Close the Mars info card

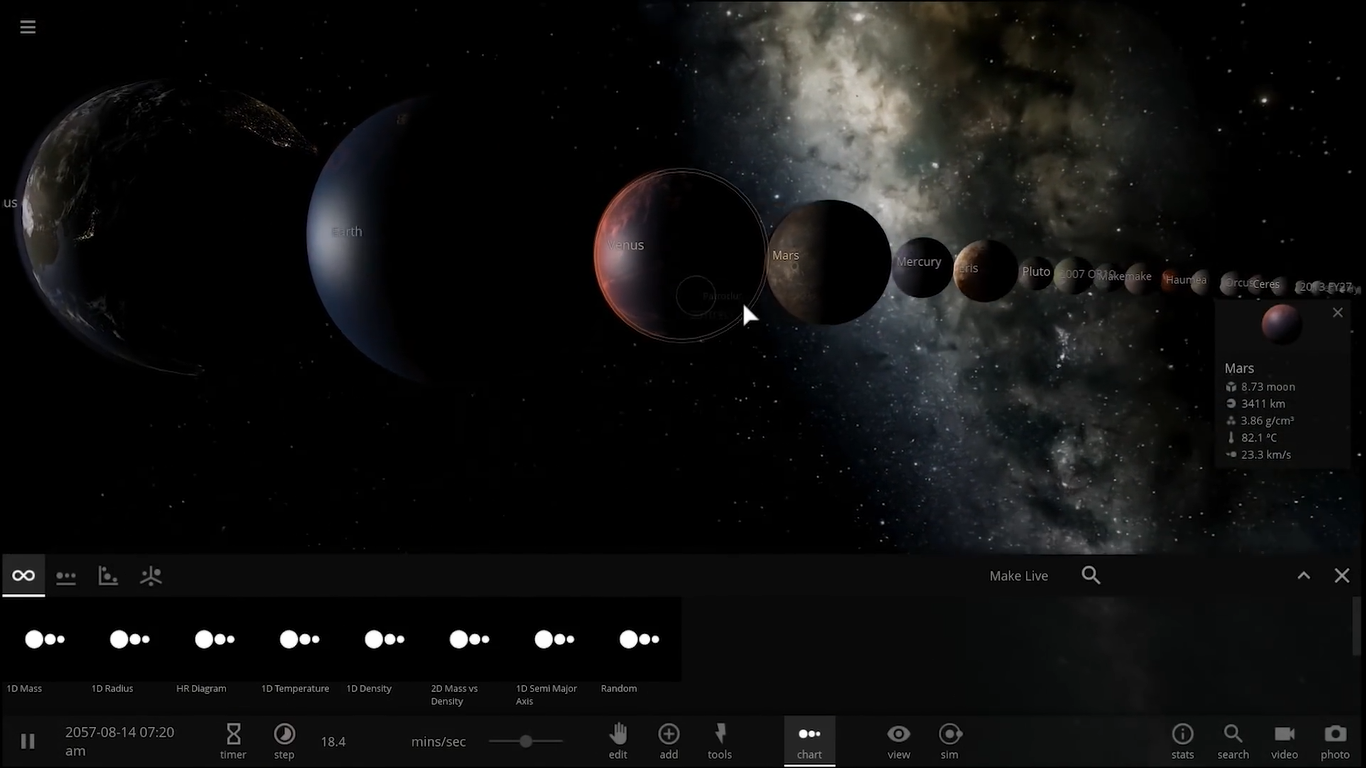(x=1338, y=313)
